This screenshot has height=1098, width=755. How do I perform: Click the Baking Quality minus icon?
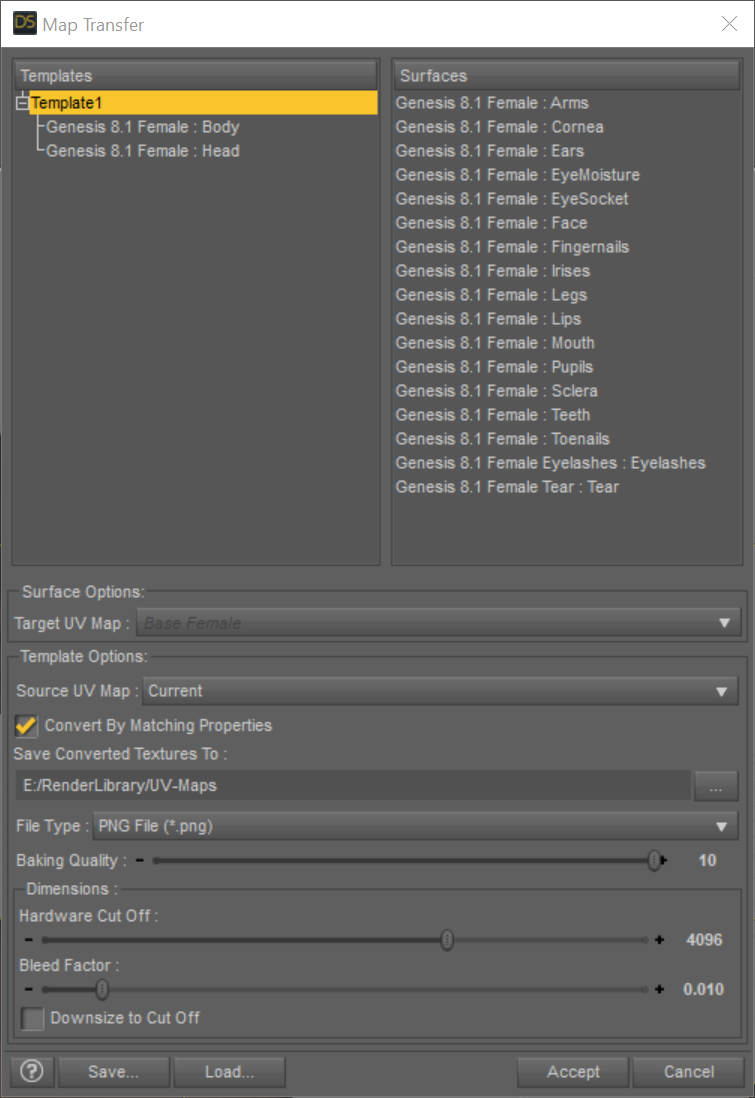(x=140, y=860)
